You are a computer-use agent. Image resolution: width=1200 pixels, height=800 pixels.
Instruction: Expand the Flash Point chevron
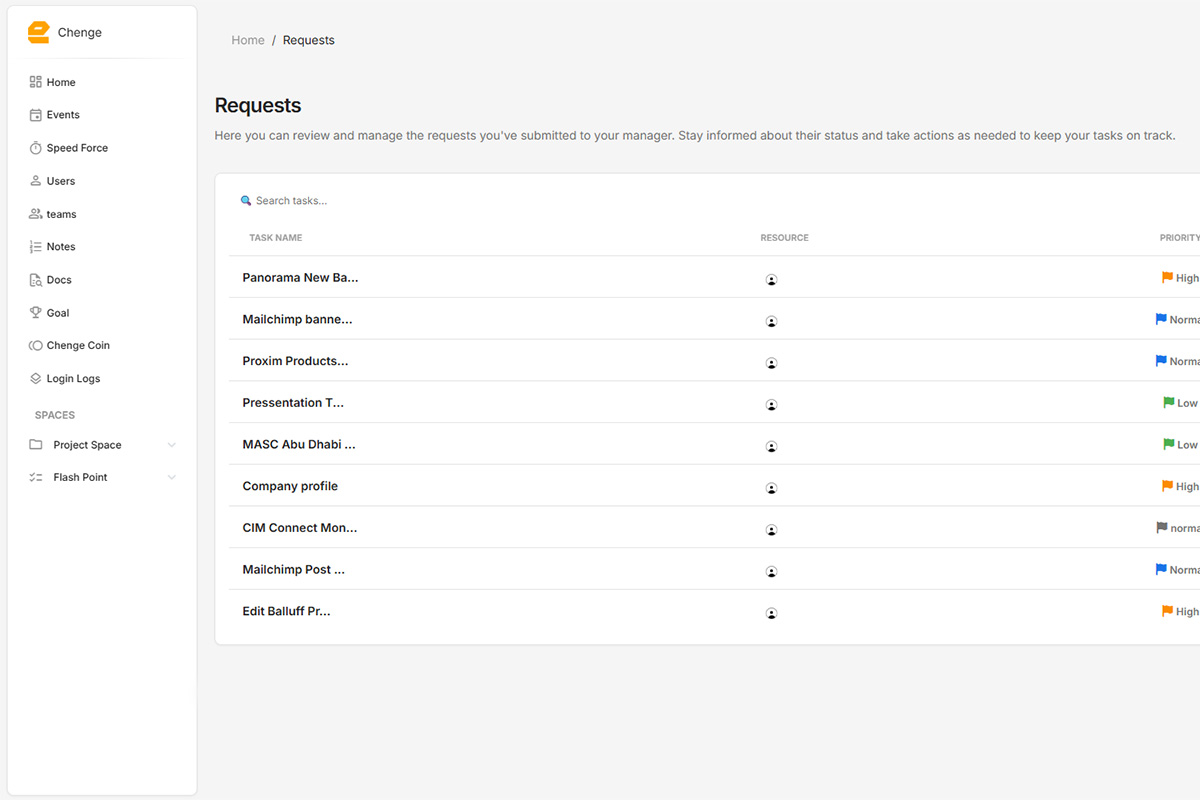[x=172, y=478]
